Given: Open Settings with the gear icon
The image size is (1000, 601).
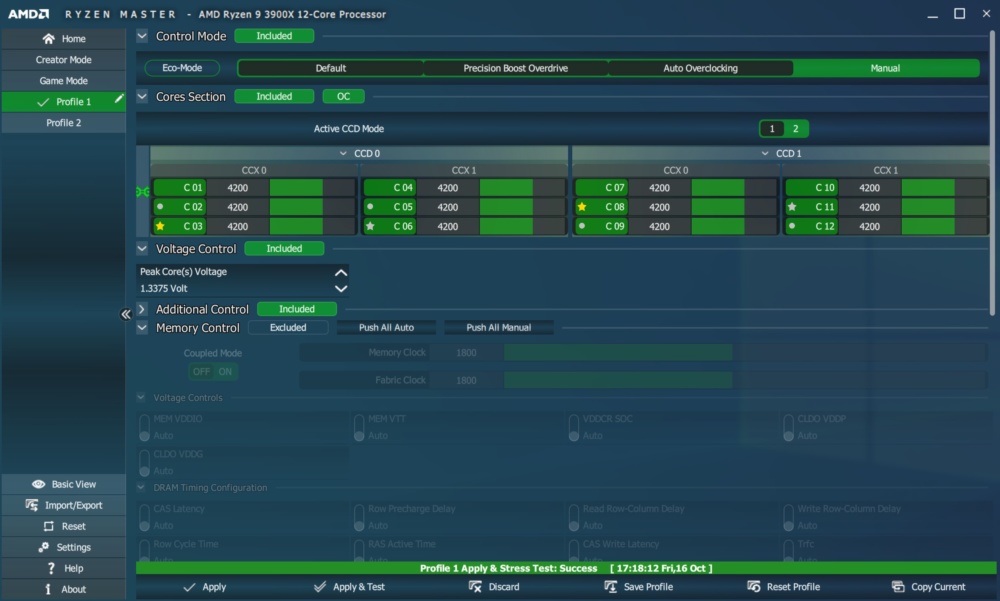Looking at the screenshot, I should [43, 547].
